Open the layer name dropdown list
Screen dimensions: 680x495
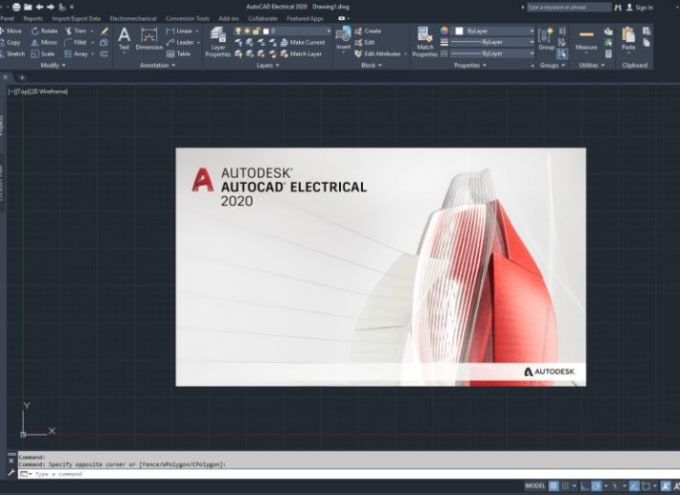click(298, 31)
